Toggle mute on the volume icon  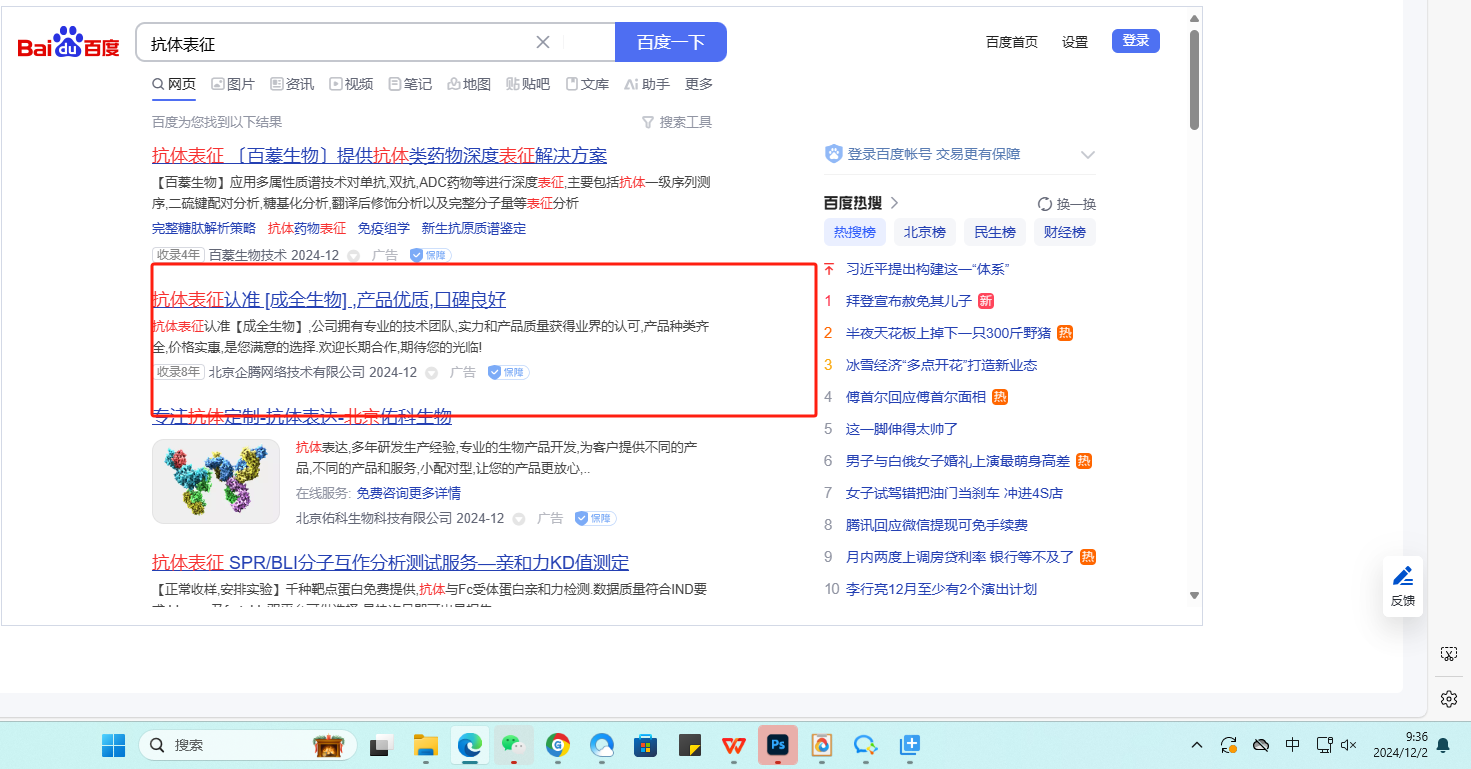click(x=1349, y=745)
